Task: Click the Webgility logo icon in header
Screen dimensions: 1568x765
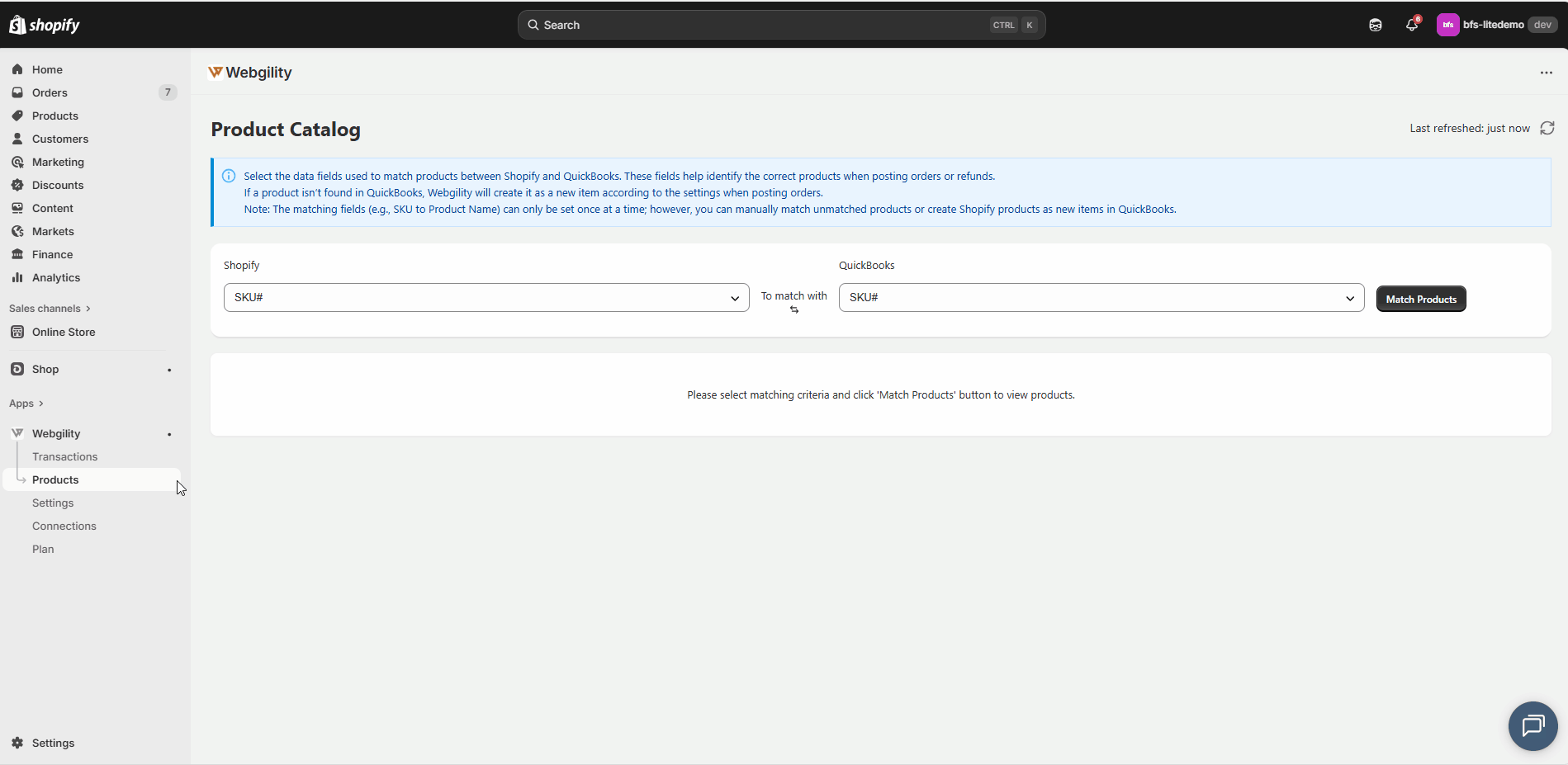Action: coord(216,73)
